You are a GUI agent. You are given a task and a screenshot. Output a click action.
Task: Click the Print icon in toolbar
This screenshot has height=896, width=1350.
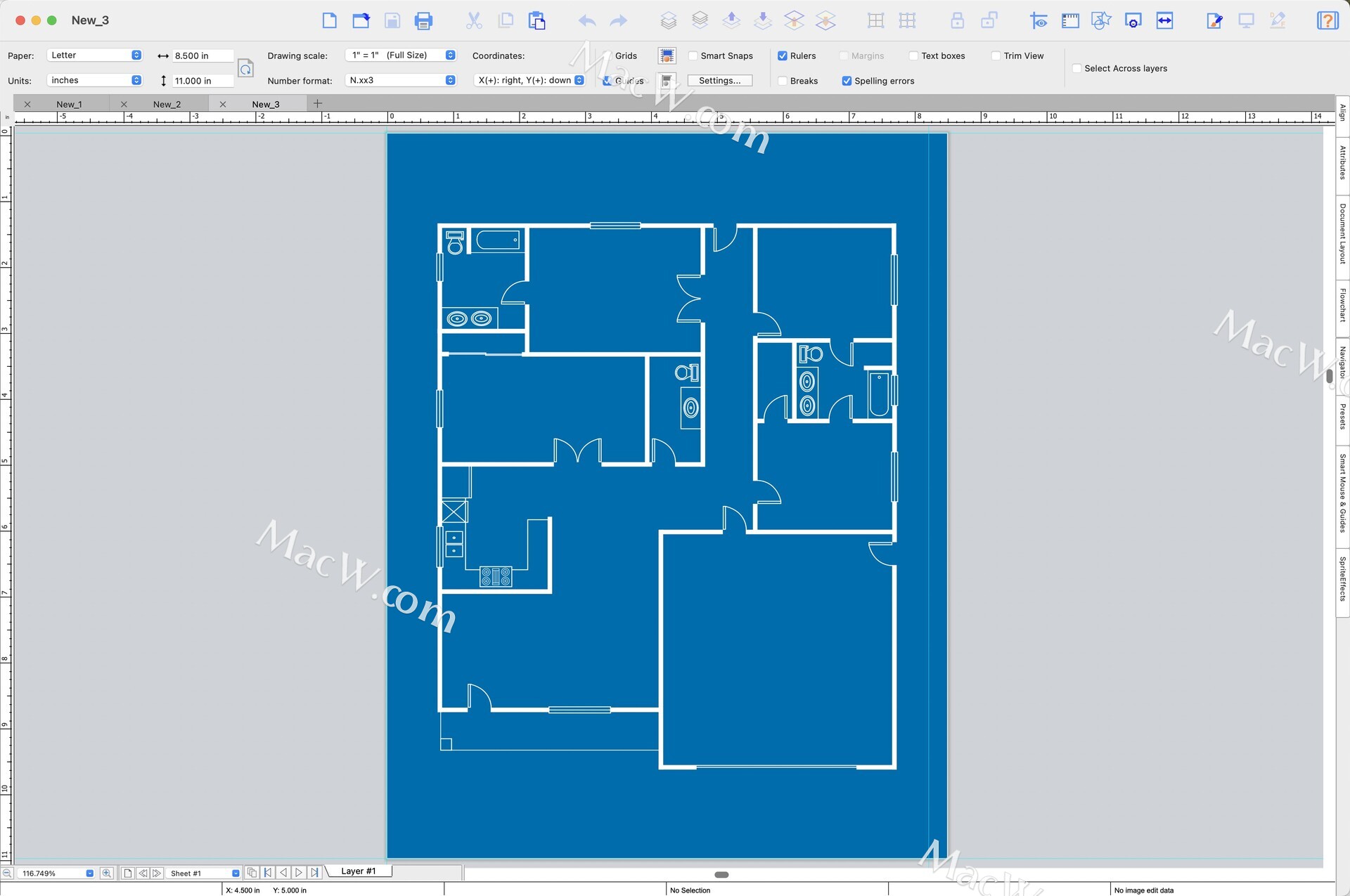pyautogui.click(x=423, y=21)
